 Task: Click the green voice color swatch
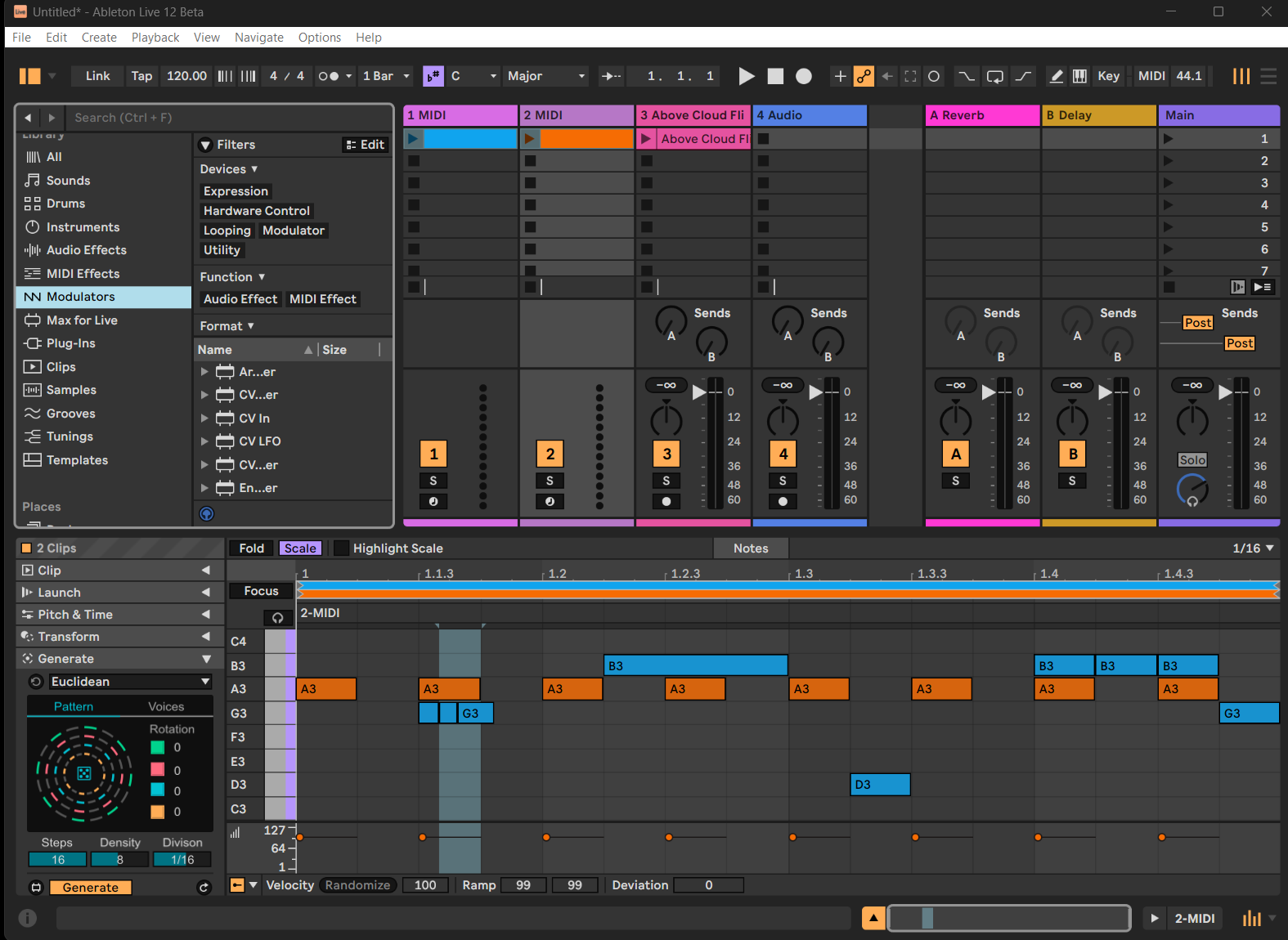tap(158, 747)
